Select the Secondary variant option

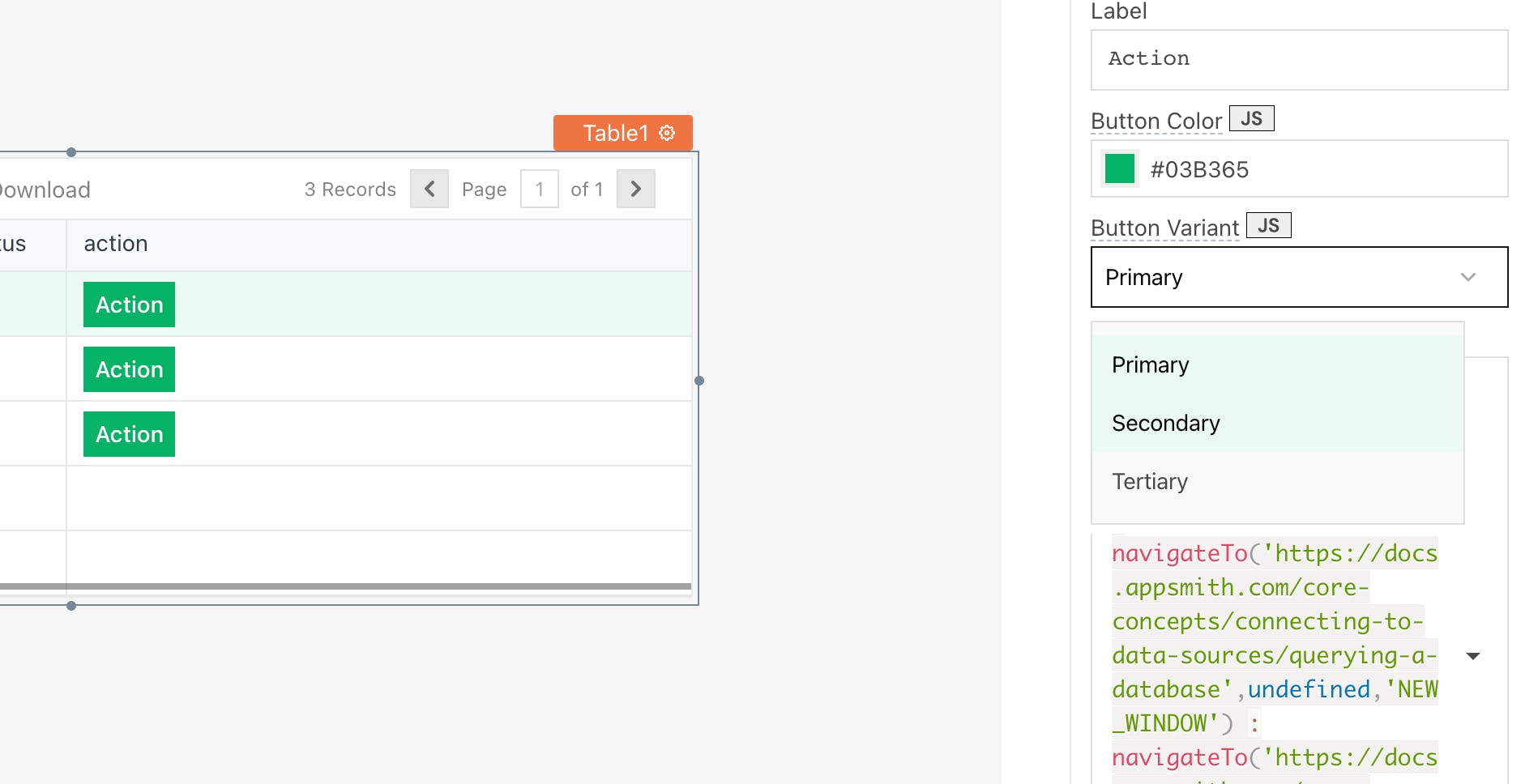(x=1165, y=424)
